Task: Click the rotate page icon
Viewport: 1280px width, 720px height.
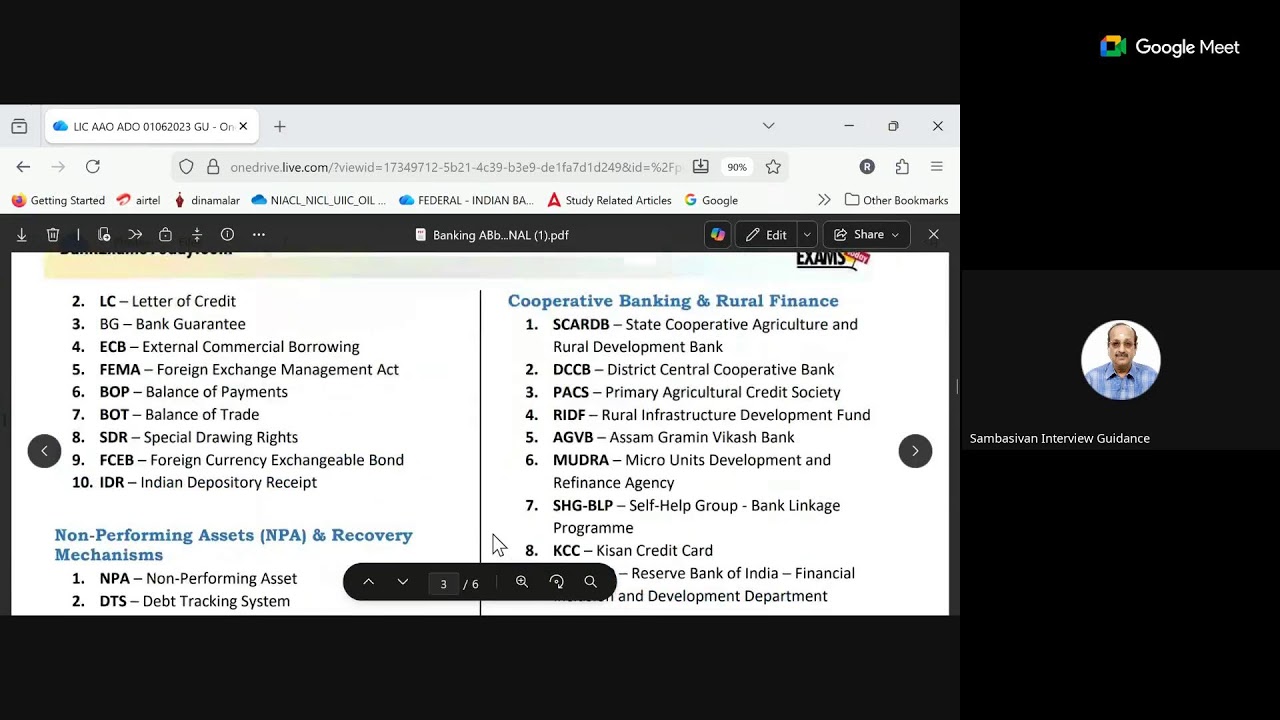Action: [x=557, y=582]
